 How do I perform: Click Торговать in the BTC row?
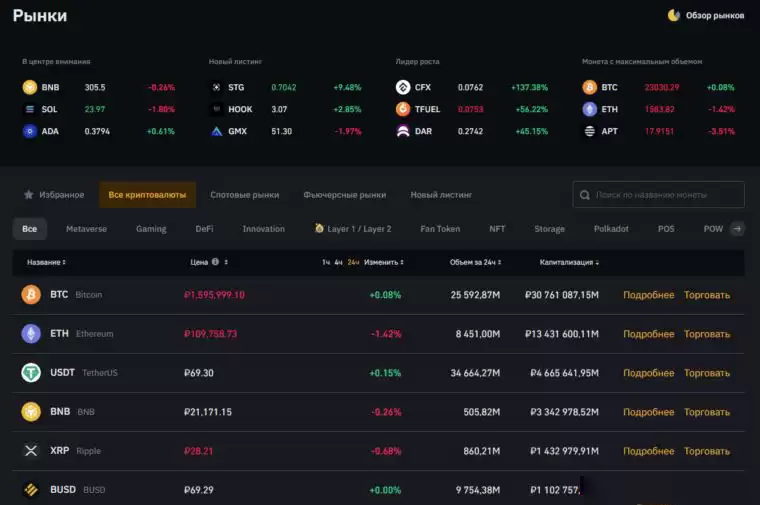click(x=707, y=295)
